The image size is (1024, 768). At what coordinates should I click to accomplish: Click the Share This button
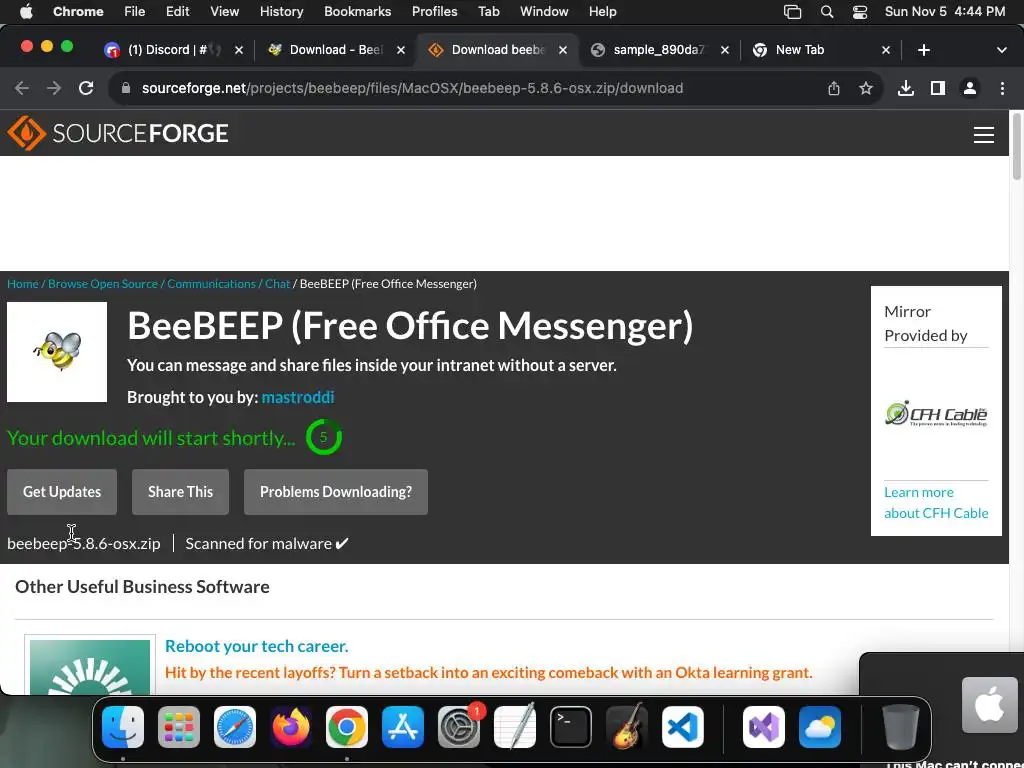pyautogui.click(x=180, y=492)
